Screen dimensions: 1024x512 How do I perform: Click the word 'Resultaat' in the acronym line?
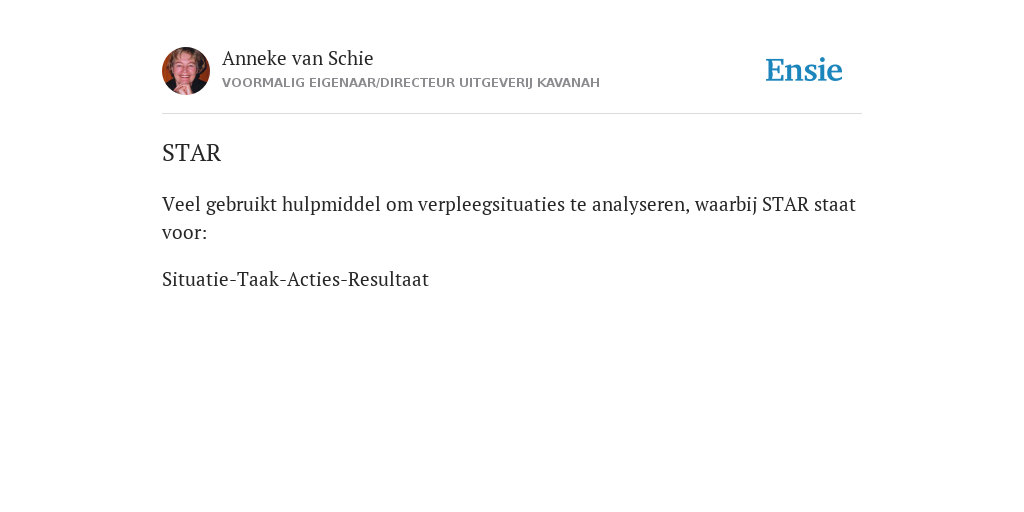pos(388,280)
